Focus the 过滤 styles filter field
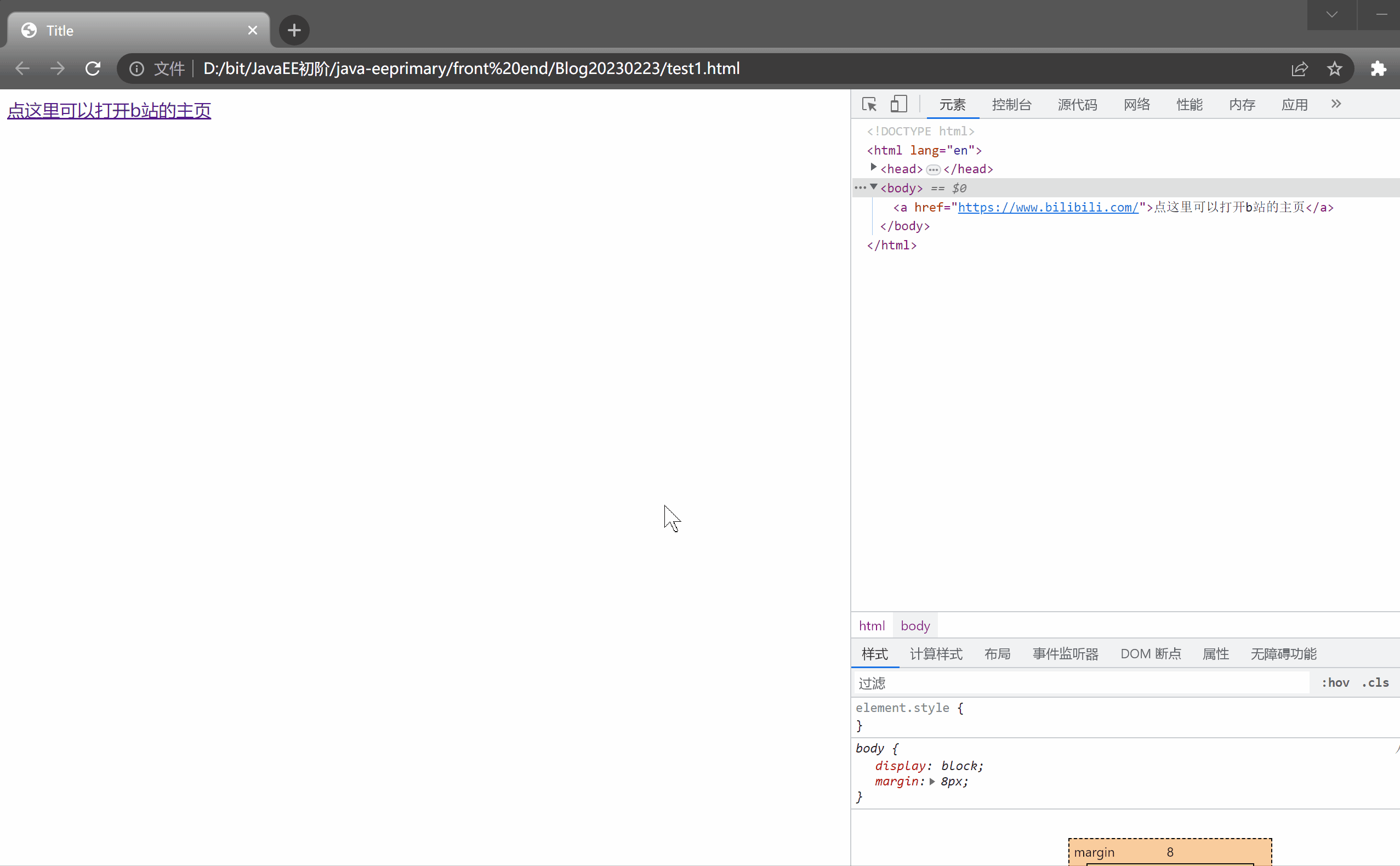The width and height of the screenshot is (1400, 866). tap(1082, 683)
